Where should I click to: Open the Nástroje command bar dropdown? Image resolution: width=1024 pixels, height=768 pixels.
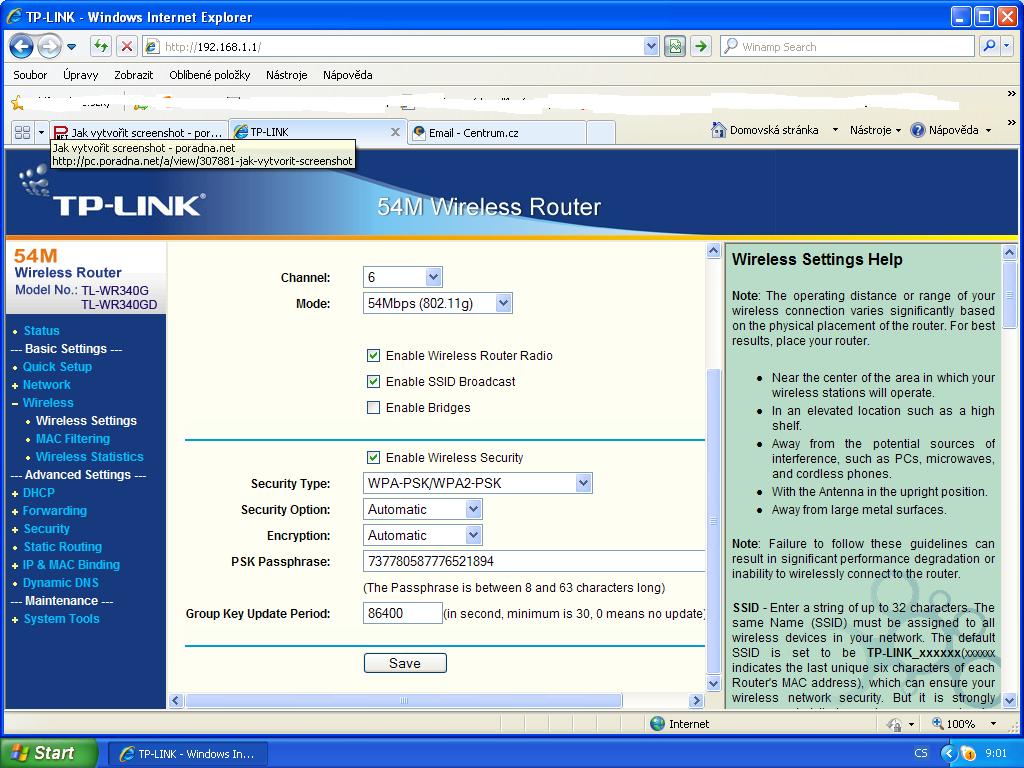point(875,130)
